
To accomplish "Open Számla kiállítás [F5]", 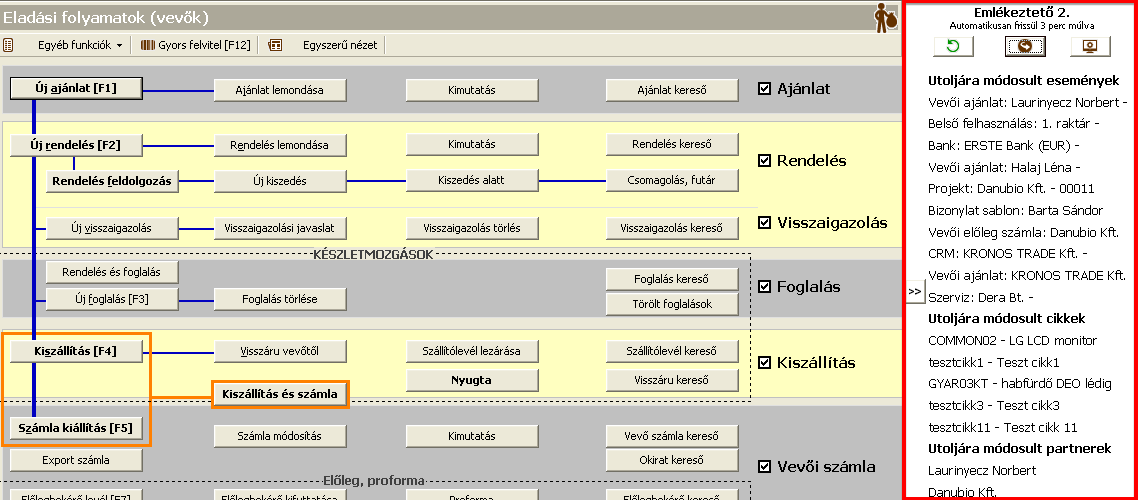I will pyautogui.click(x=76, y=429).
